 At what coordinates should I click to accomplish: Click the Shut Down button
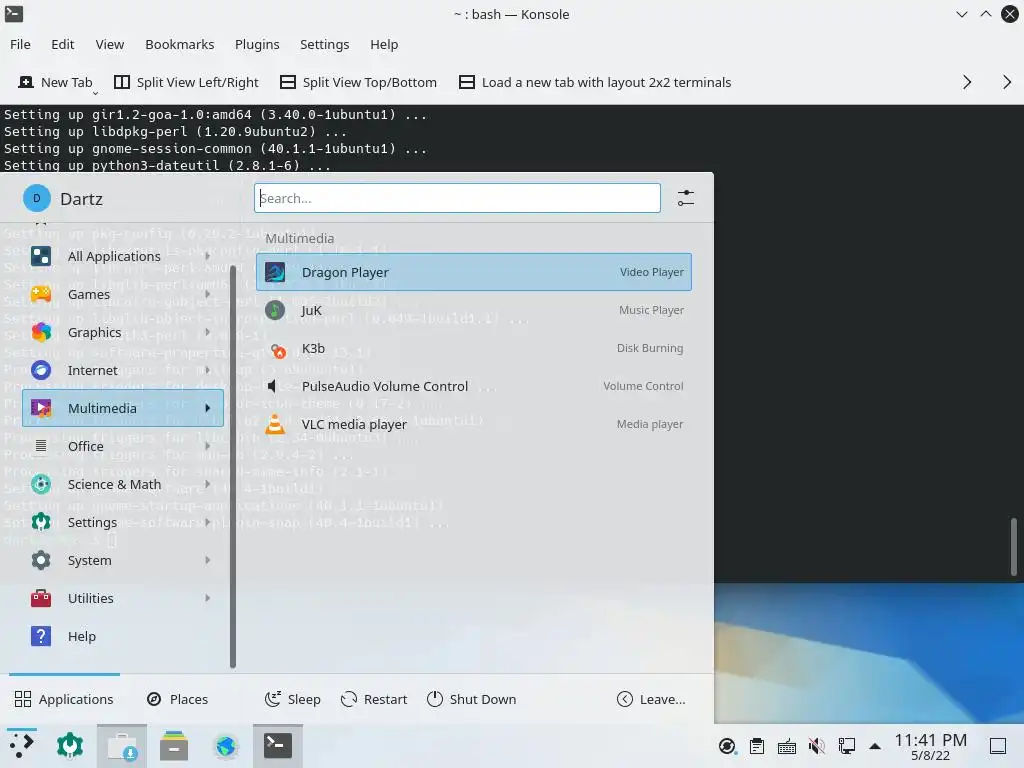click(x=471, y=699)
